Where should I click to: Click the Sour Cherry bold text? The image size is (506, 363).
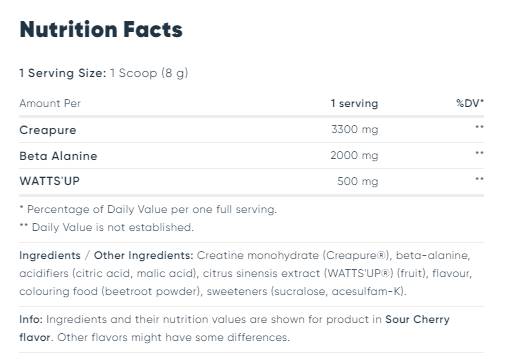click(x=417, y=319)
